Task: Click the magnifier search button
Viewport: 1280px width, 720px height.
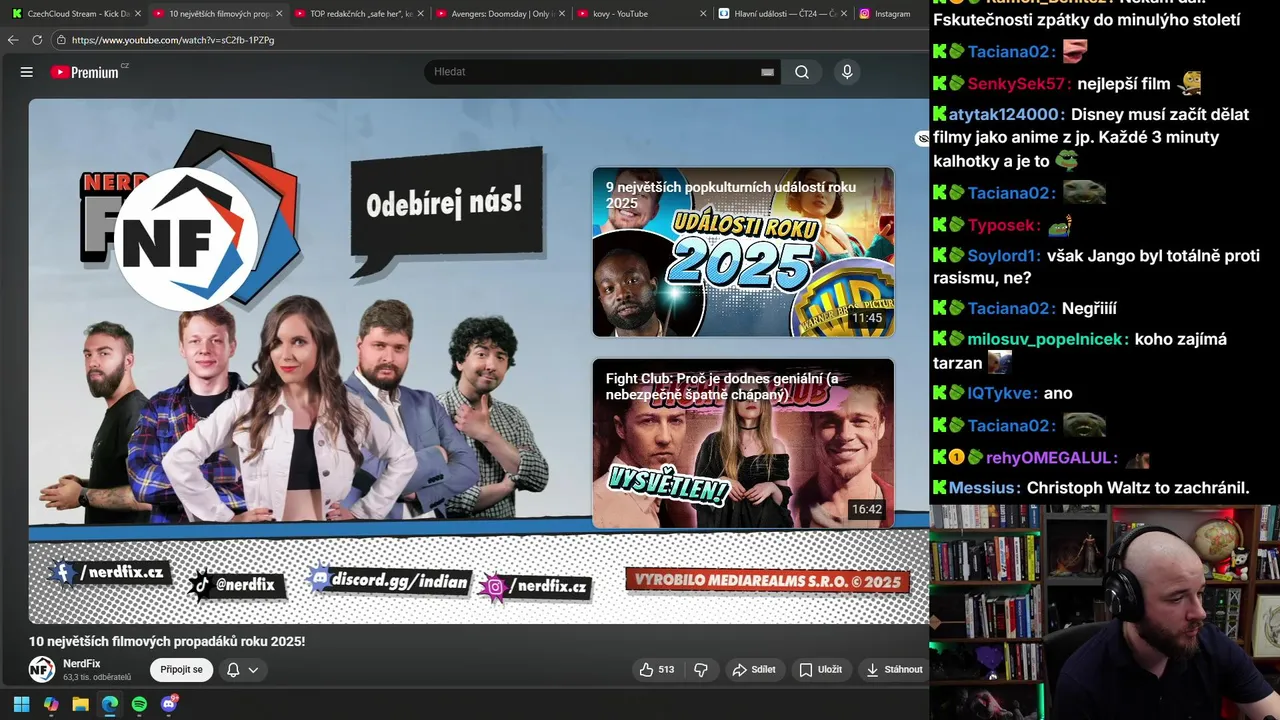Action: pos(802,72)
